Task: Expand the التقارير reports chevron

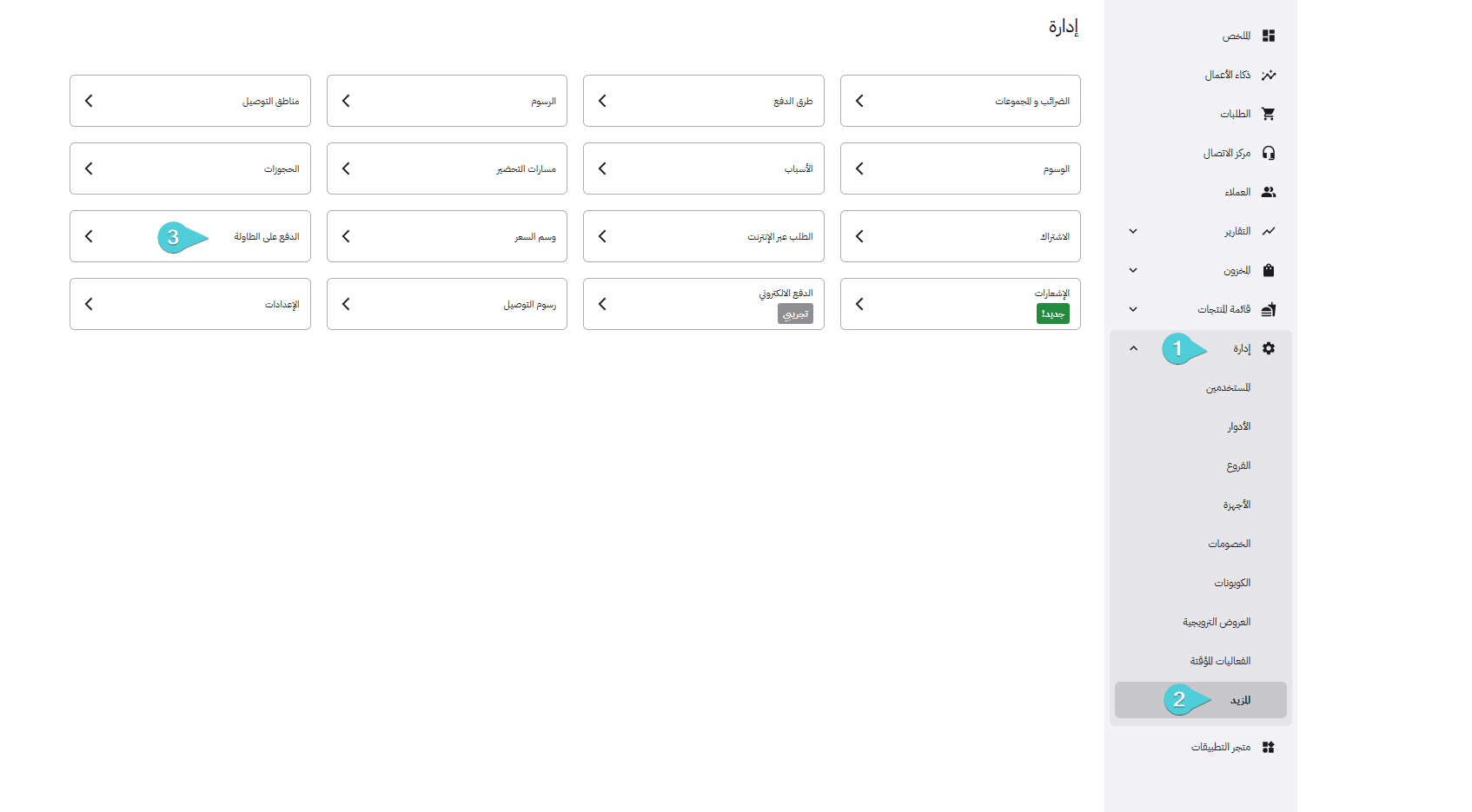Action: 1133,231
